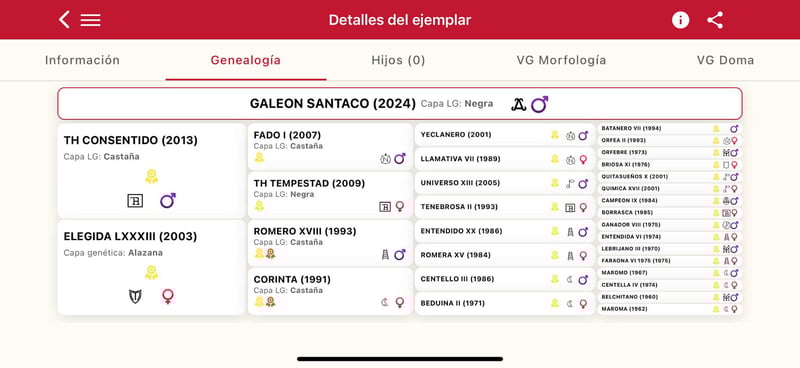Select the VG Morfología tab
The width and height of the screenshot is (800, 368).
(561, 60)
